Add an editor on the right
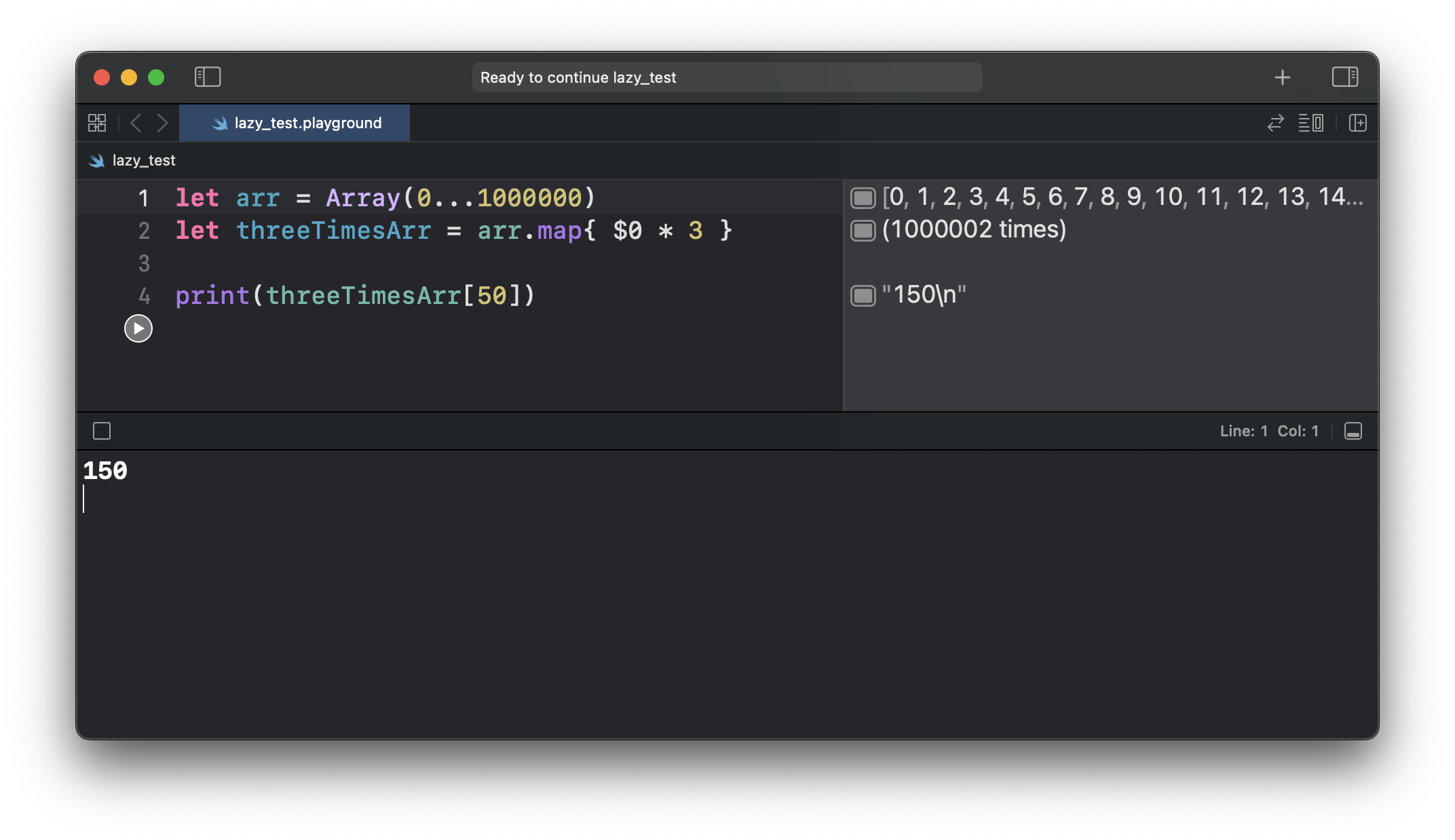This screenshot has width=1455, height=840. coord(1357,123)
